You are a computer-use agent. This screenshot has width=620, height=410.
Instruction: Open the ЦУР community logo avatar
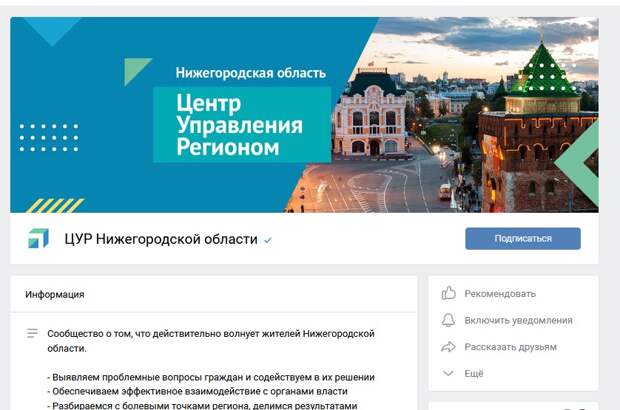coord(38,238)
